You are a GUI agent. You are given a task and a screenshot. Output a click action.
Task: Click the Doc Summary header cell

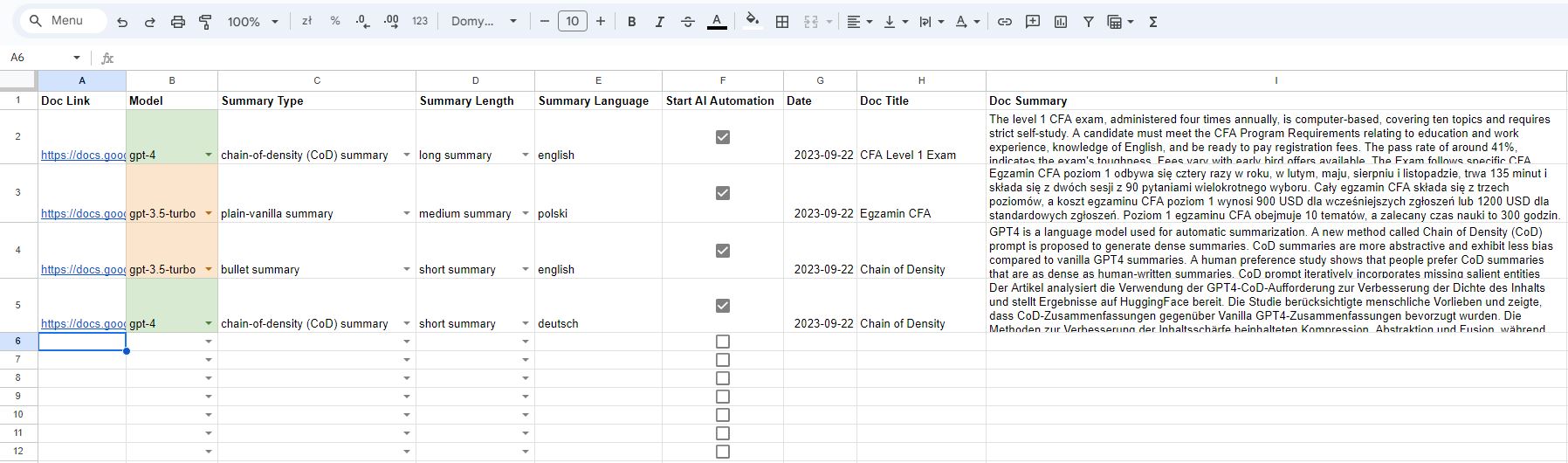tap(1276, 100)
